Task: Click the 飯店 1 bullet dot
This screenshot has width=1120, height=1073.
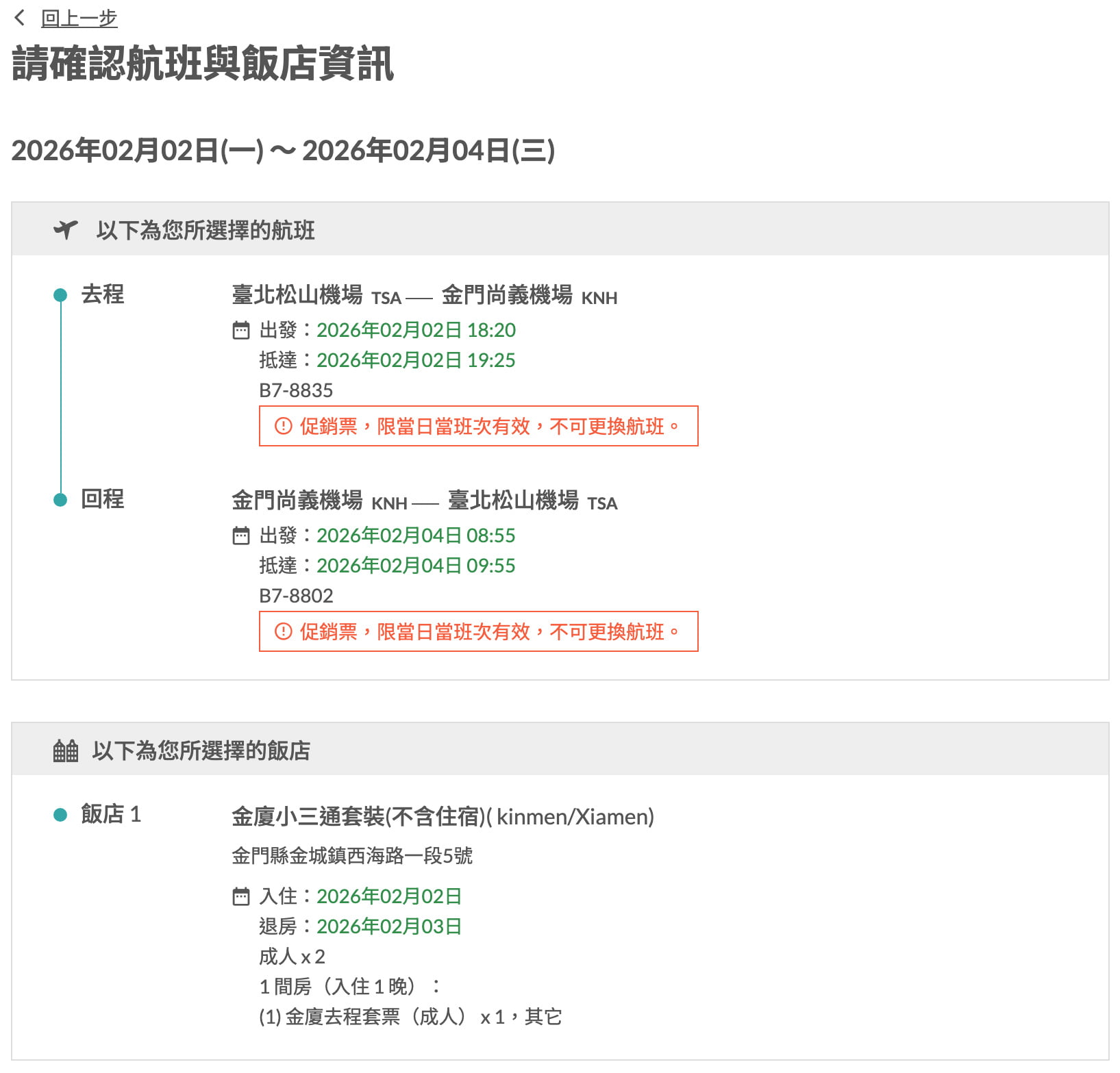Action: [60, 815]
